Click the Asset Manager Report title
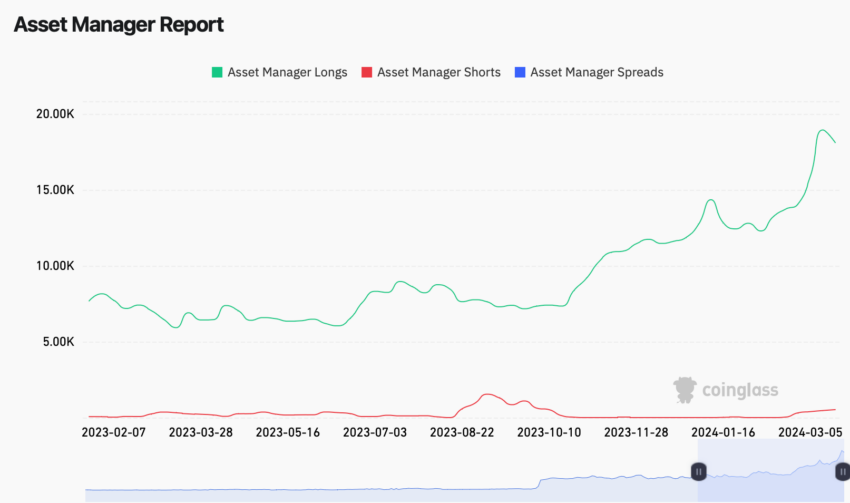This screenshot has width=850, height=503. (119, 24)
